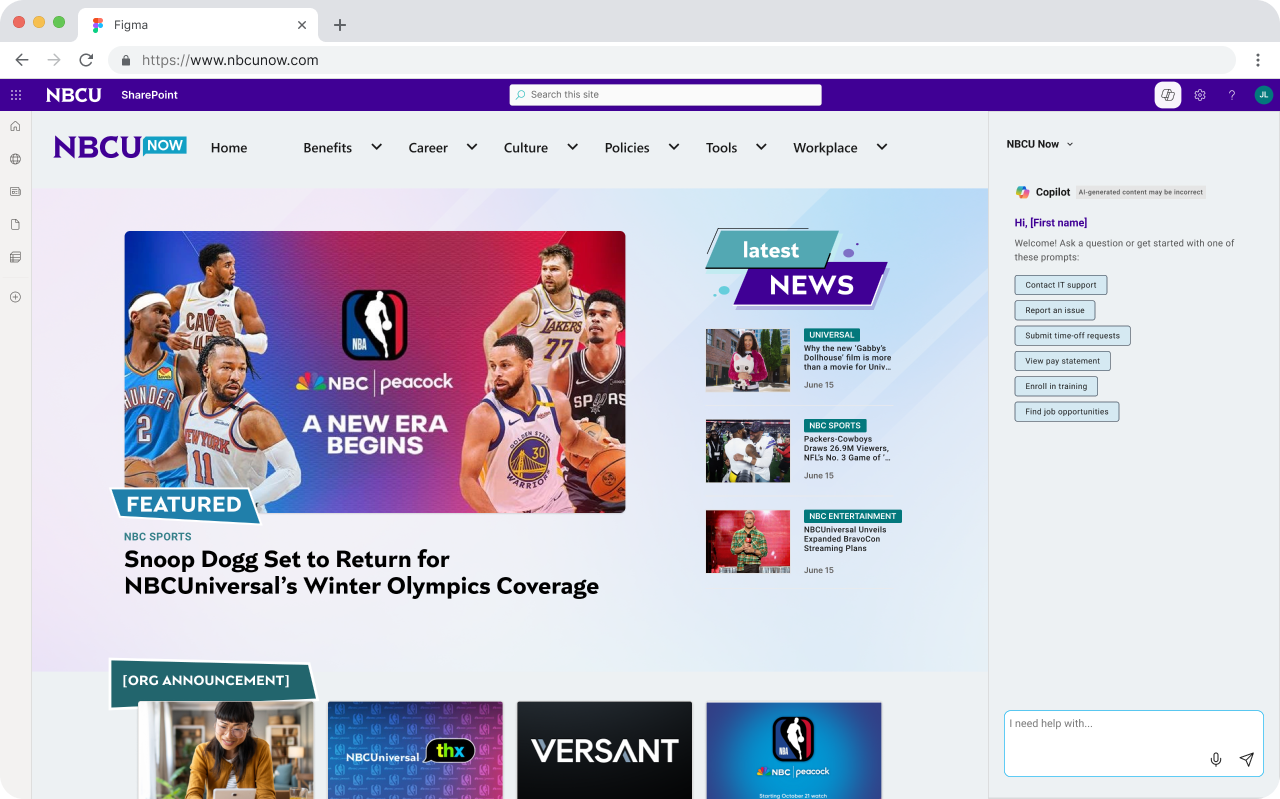
Task: Open the NBCU Now dropdown in Copilot panel
Action: (1040, 144)
